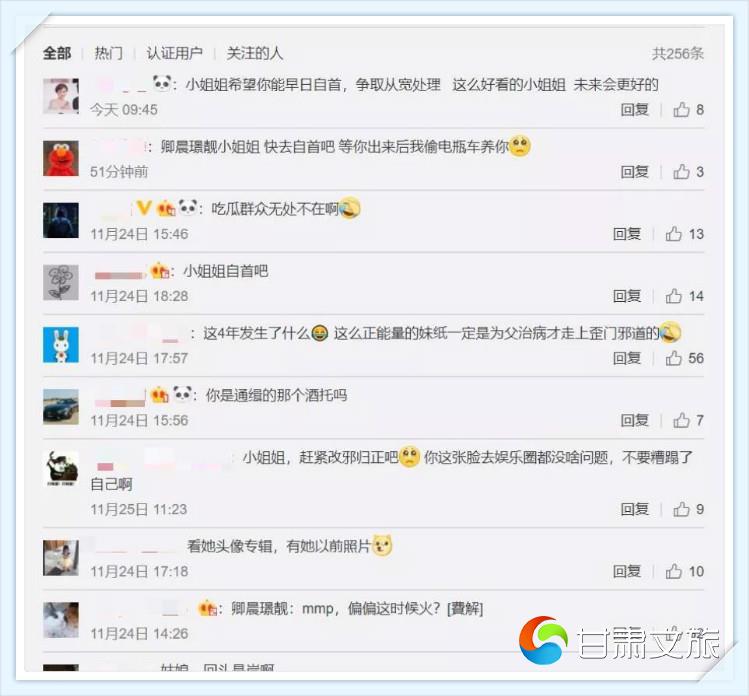Like the 18:28 comment with 14 likes
The height and width of the screenshot is (696, 749).
pyautogui.click(x=674, y=296)
